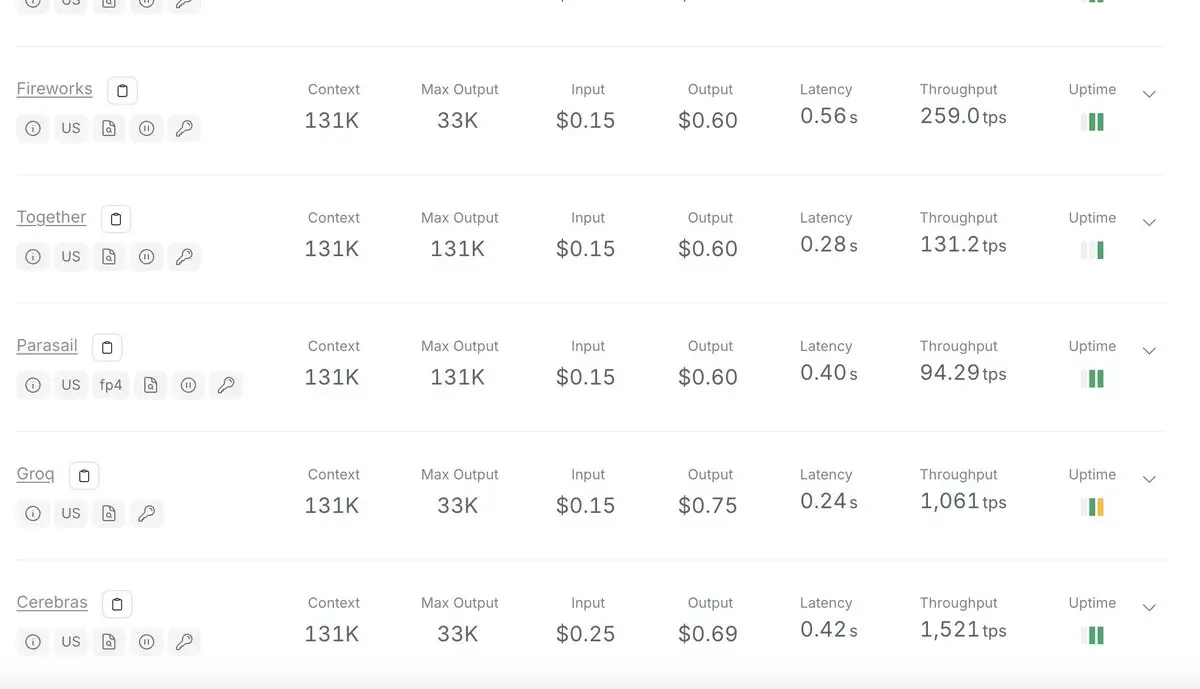Viewport: 1200px width, 689px height.
Task: Click the info icon under Parasail
Action: pyautogui.click(x=33, y=385)
